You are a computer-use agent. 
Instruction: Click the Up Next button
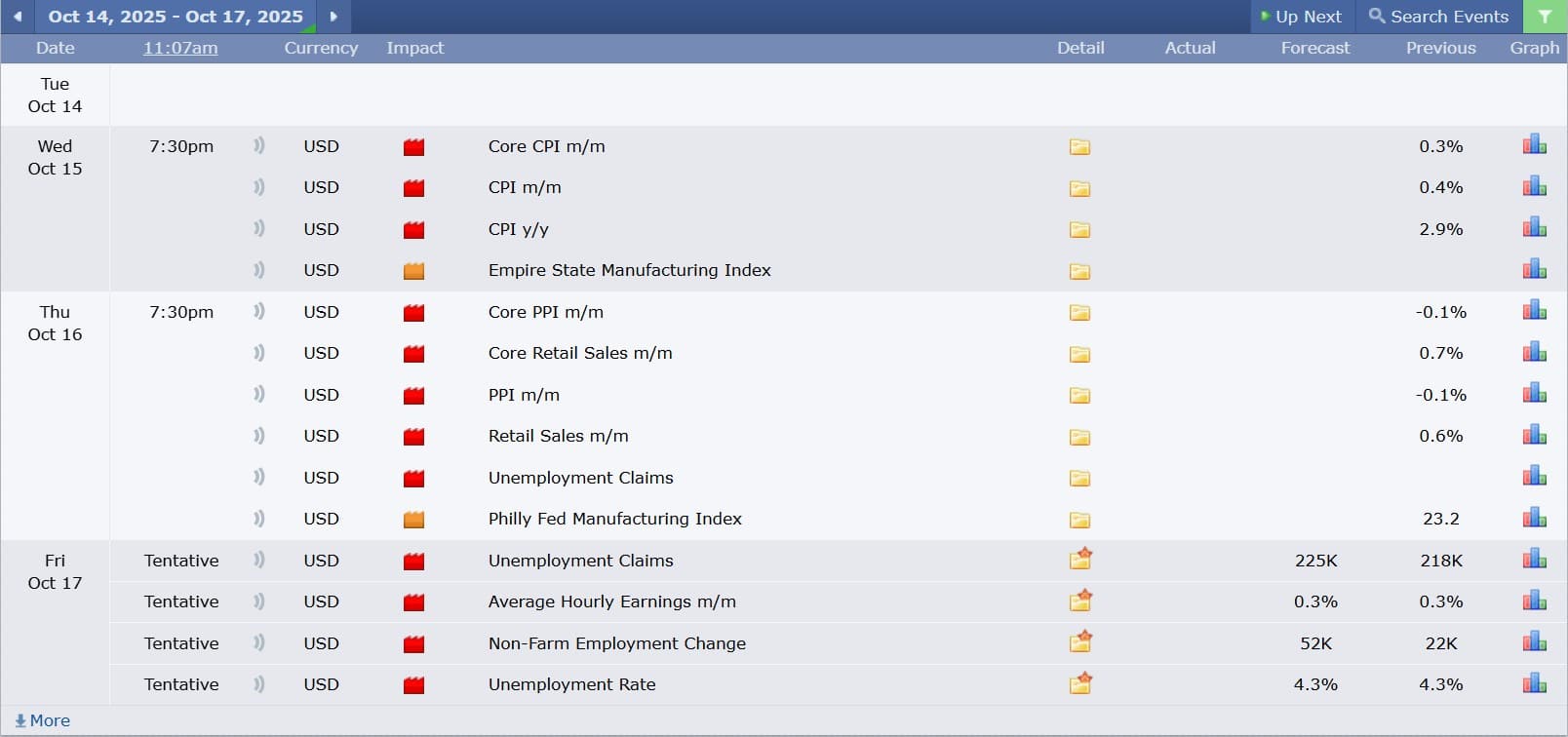(x=1301, y=17)
